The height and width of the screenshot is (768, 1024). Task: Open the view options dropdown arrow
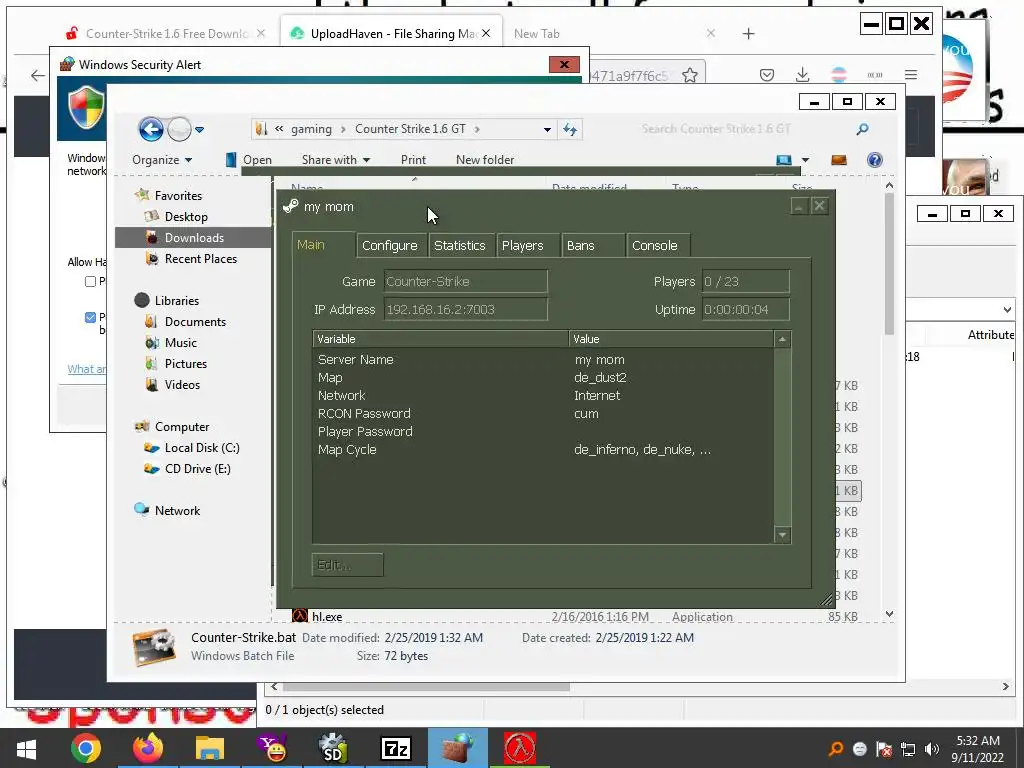(x=805, y=160)
